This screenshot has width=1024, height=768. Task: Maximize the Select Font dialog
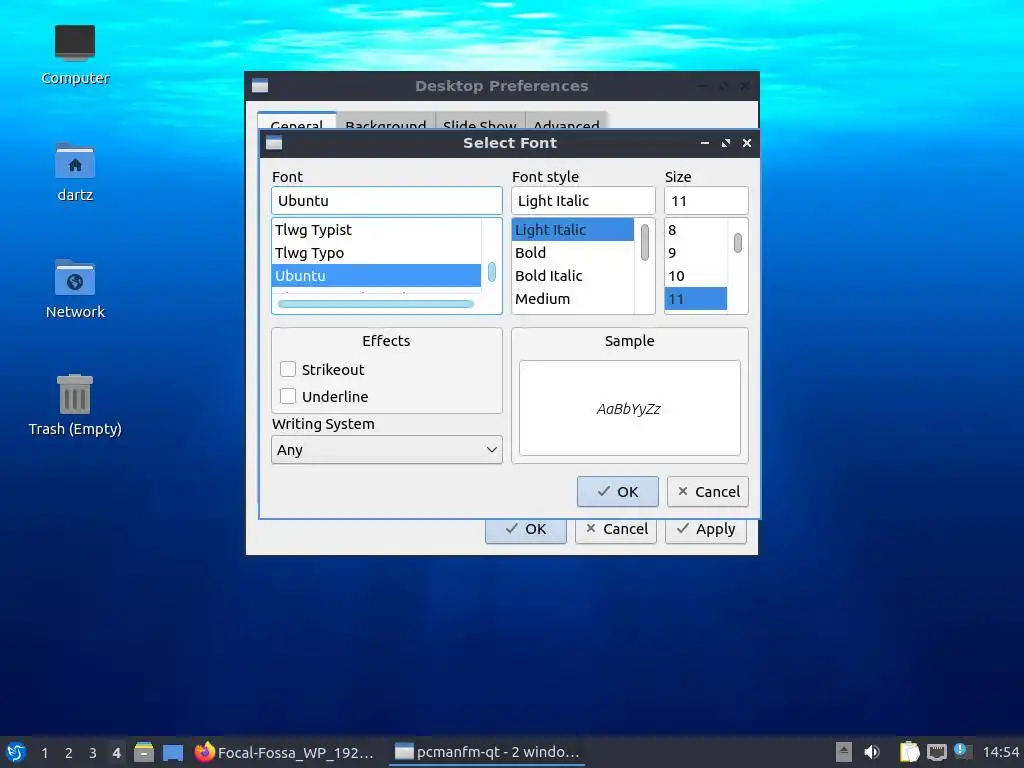point(726,143)
